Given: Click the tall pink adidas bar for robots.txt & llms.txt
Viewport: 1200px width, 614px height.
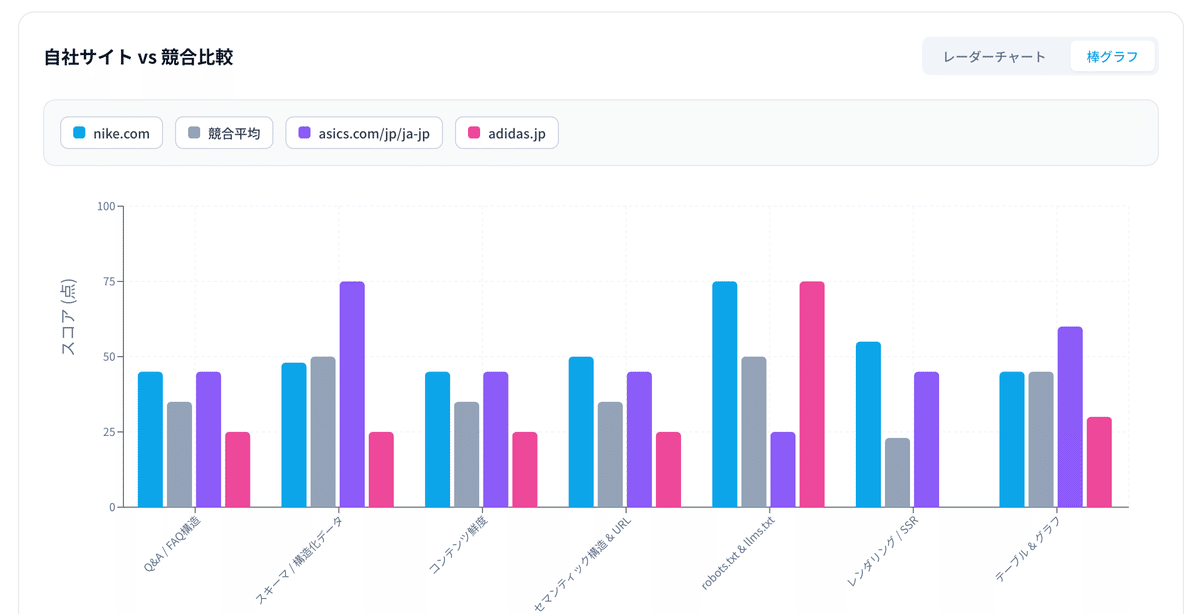Looking at the screenshot, I should coord(812,394).
